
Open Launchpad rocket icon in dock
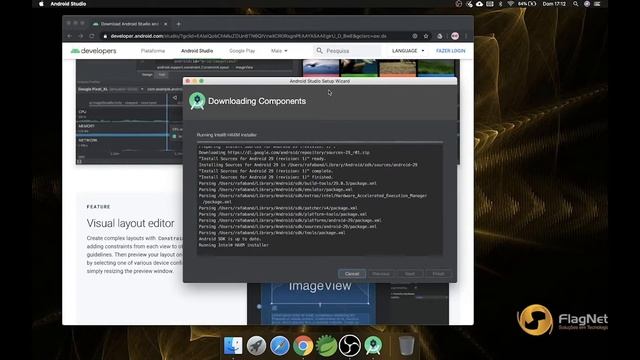pos(256,345)
